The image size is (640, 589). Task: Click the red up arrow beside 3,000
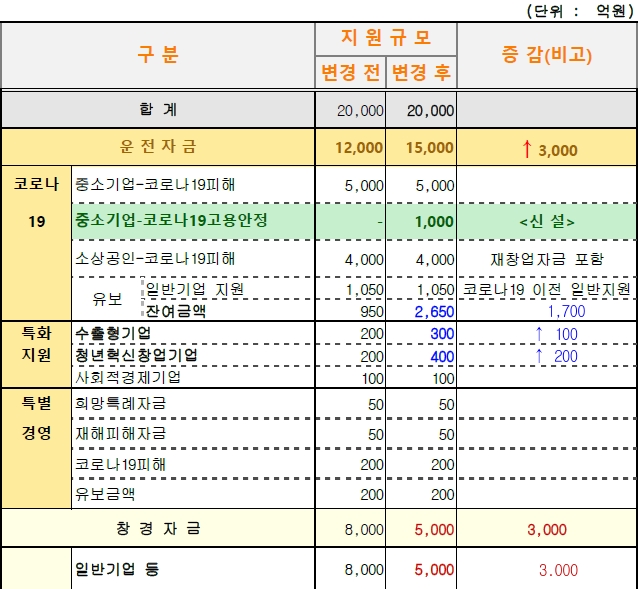pyautogui.click(x=527, y=149)
